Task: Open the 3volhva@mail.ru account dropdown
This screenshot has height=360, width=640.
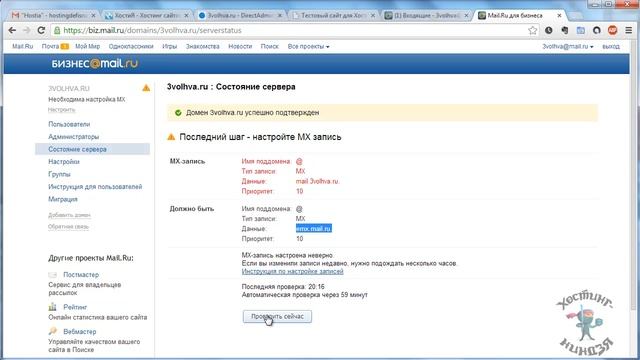Action: point(568,47)
